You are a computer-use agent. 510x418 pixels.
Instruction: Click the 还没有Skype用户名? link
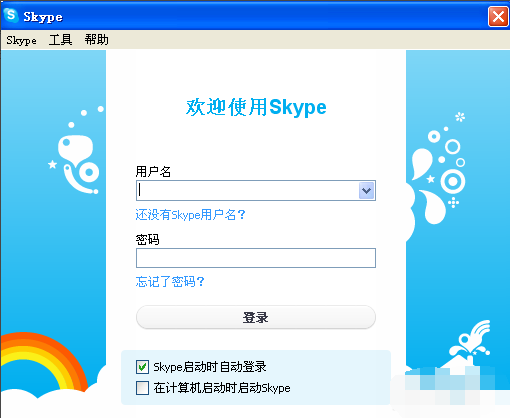(190, 215)
